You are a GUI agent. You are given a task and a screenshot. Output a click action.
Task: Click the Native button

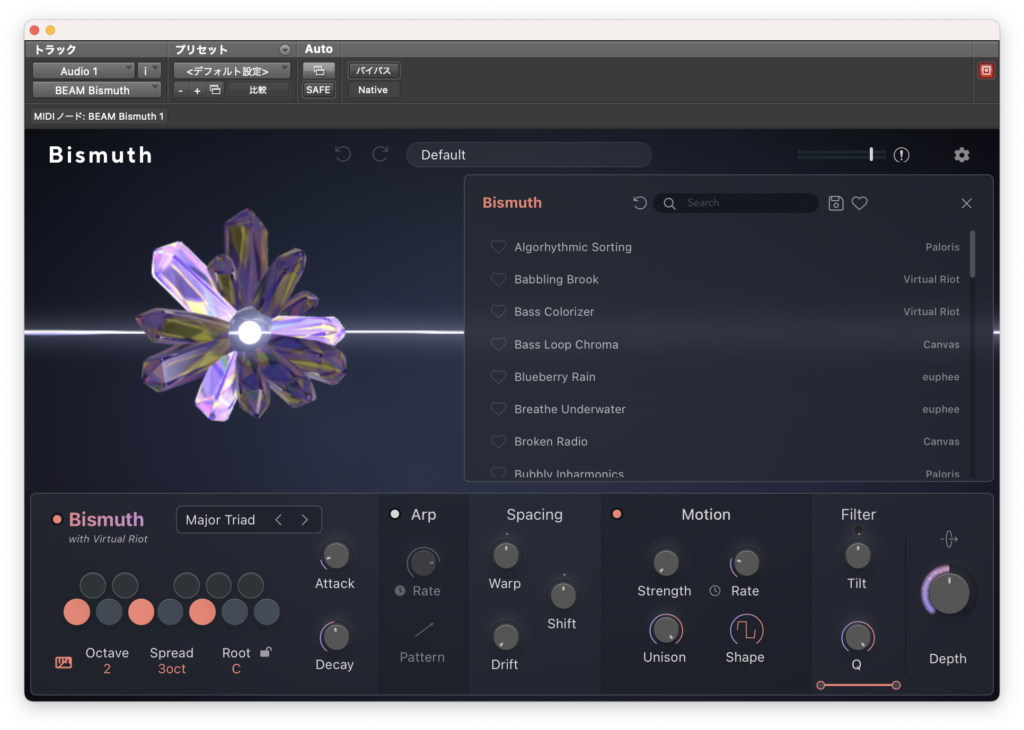[x=374, y=90]
